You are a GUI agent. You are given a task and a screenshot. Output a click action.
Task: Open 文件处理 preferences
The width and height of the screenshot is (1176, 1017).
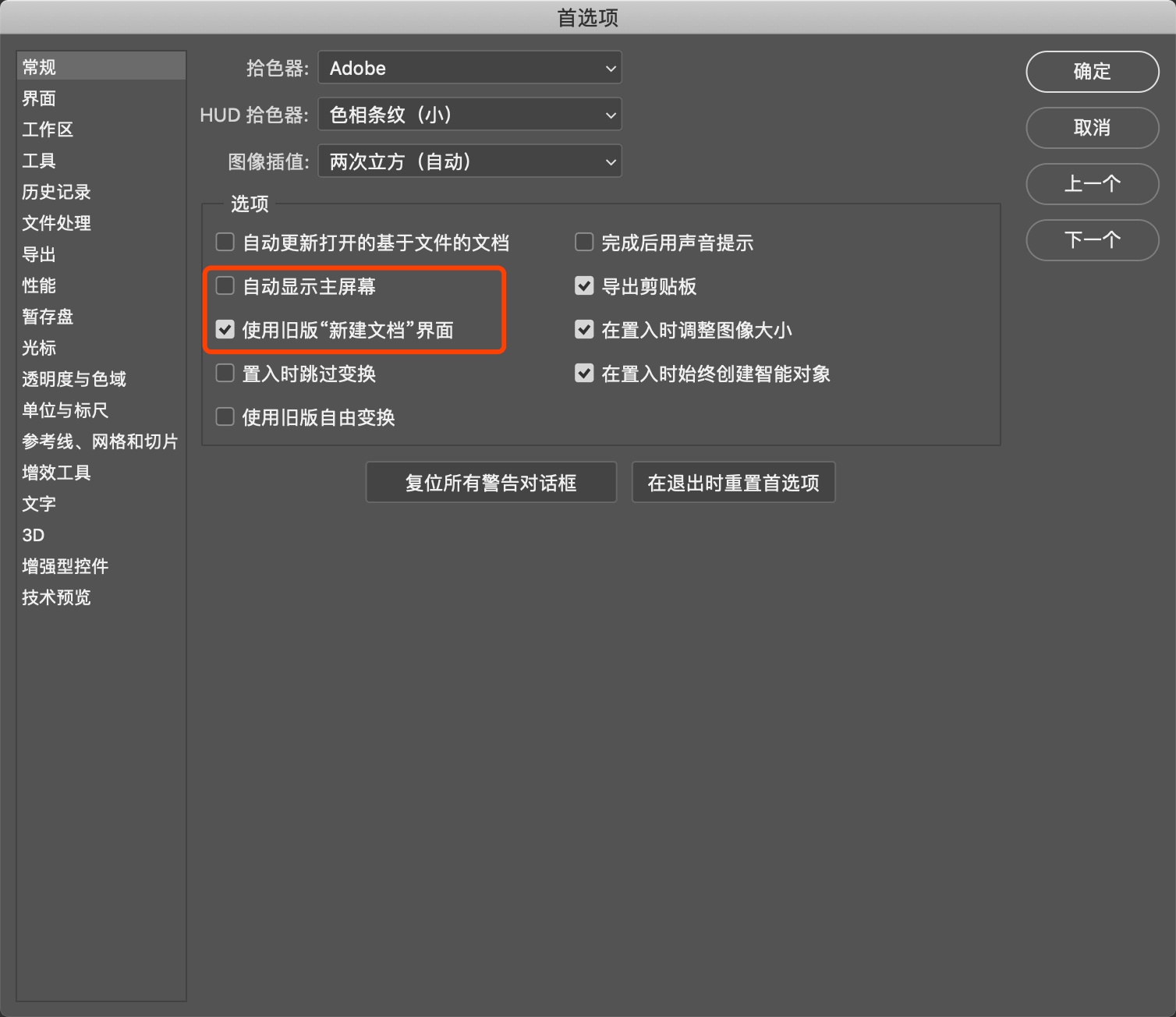point(101,223)
